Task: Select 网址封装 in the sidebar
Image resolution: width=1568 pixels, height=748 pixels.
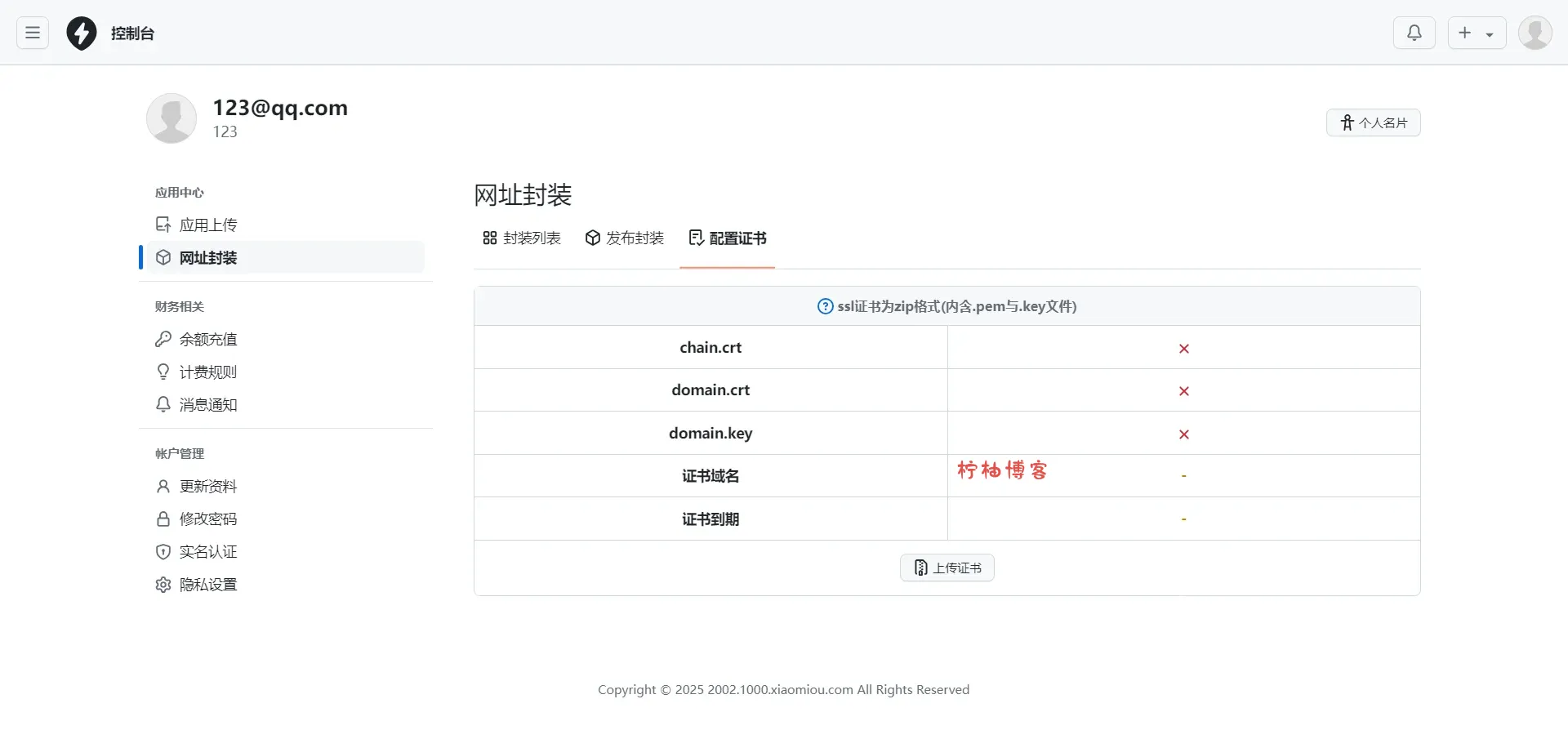Action: click(207, 257)
